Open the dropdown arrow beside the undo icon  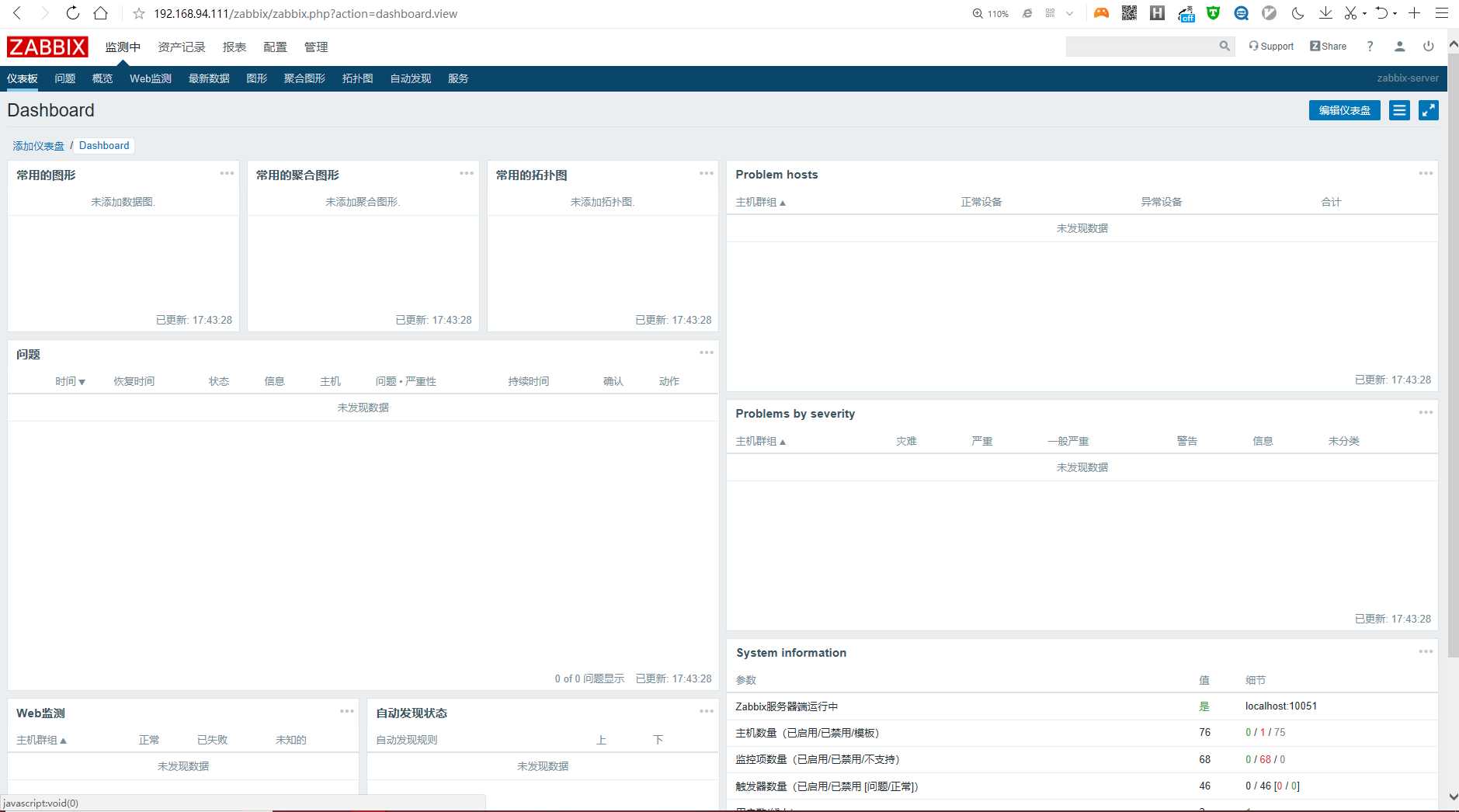click(1395, 13)
